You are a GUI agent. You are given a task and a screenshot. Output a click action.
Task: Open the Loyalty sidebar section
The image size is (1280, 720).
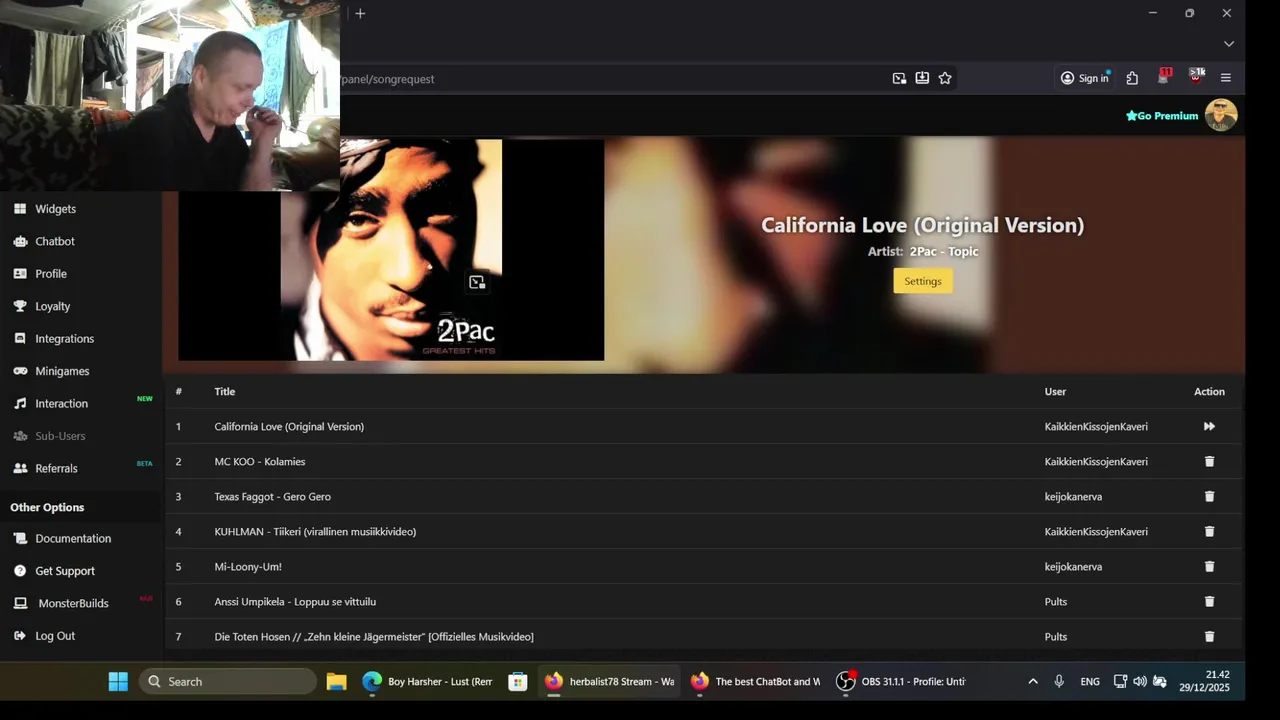click(52, 306)
